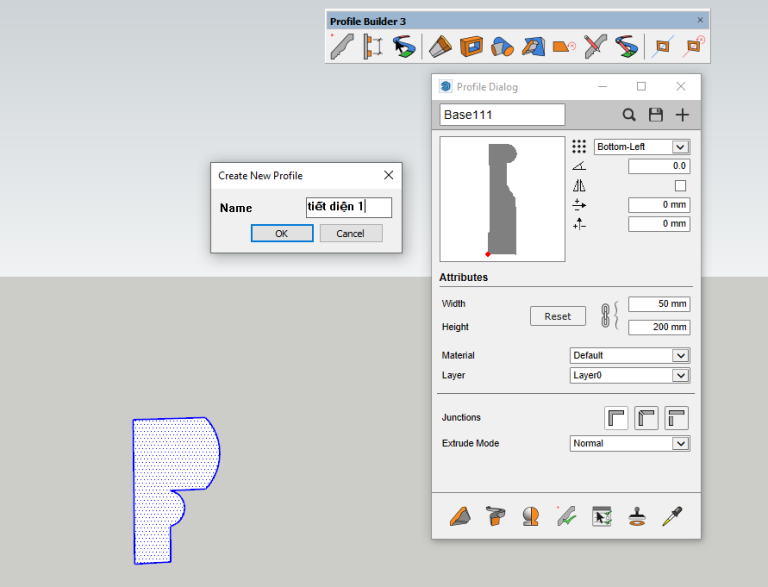This screenshot has width=768, height=587.
Task: Click the apply-attributes checkmark profile icon
Action: point(566,516)
